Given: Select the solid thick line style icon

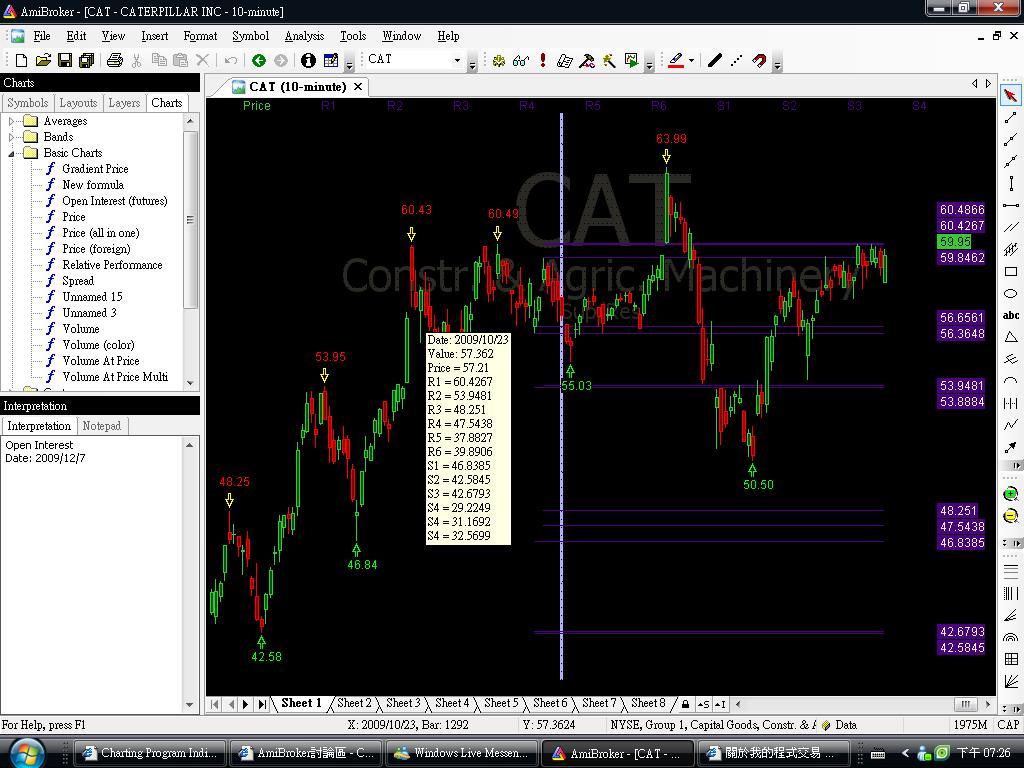Looking at the screenshot, I should 715,61.
